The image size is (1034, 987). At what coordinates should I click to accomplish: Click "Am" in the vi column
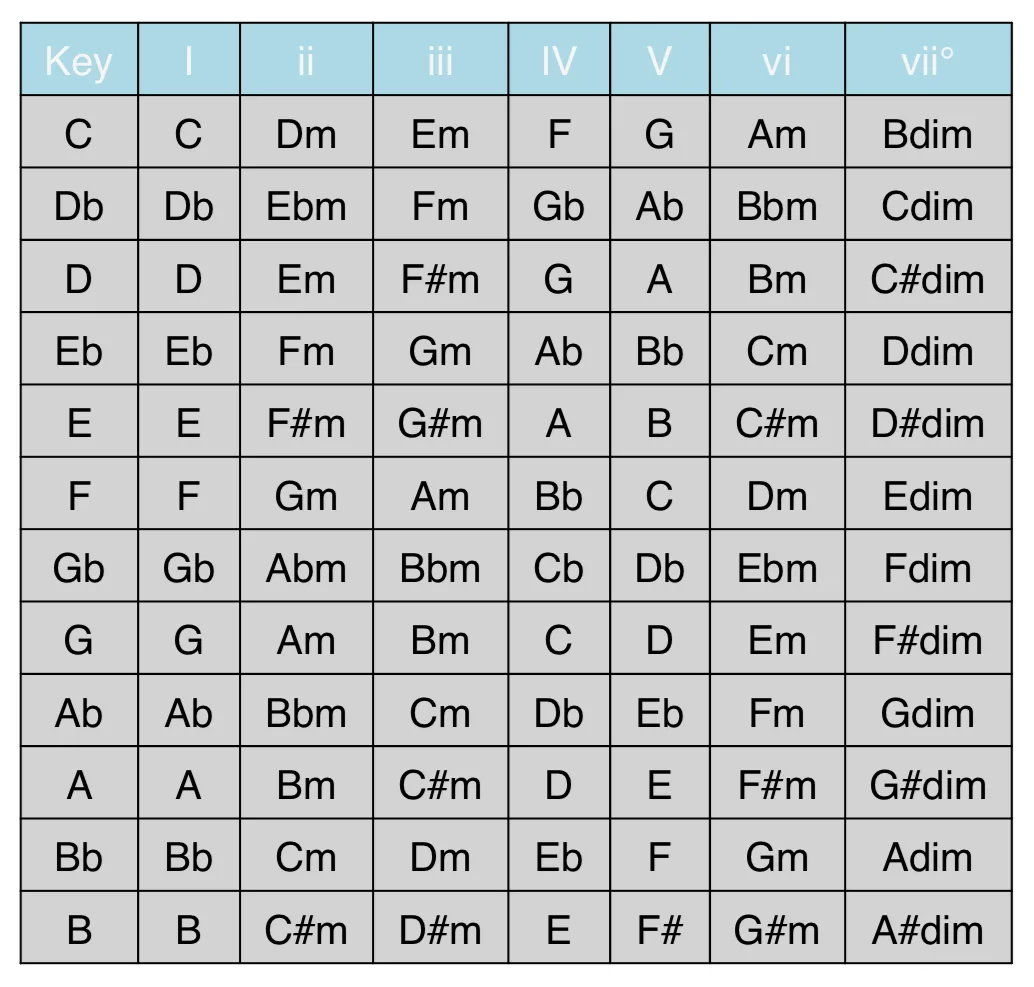tap(777, 134)
